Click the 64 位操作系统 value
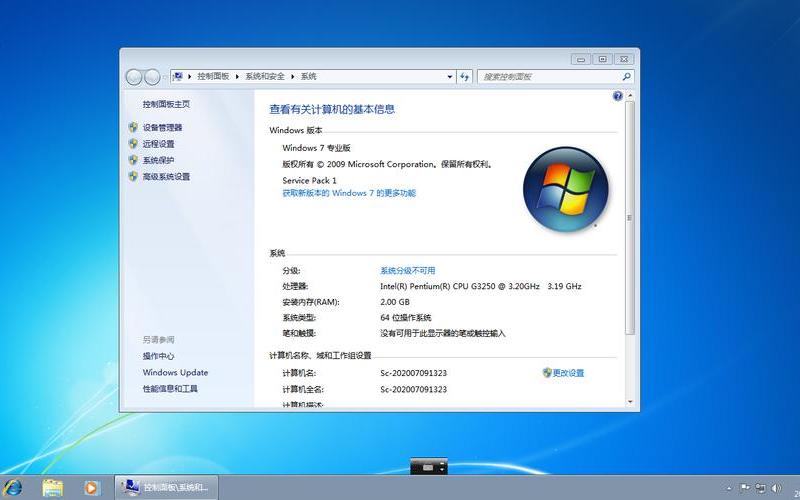This screenshot has height=500, width=800. point(406,317)
